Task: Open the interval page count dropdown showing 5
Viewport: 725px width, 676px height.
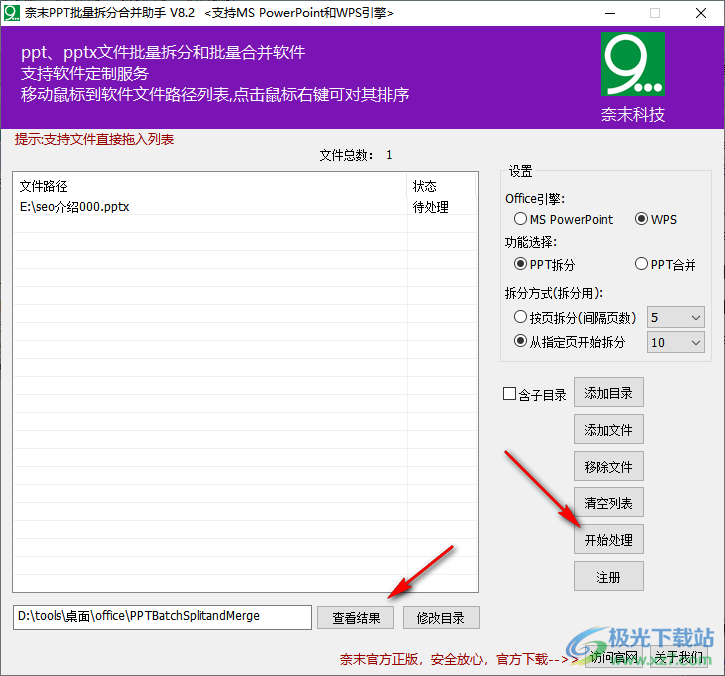Action: [x=676, y=318]
